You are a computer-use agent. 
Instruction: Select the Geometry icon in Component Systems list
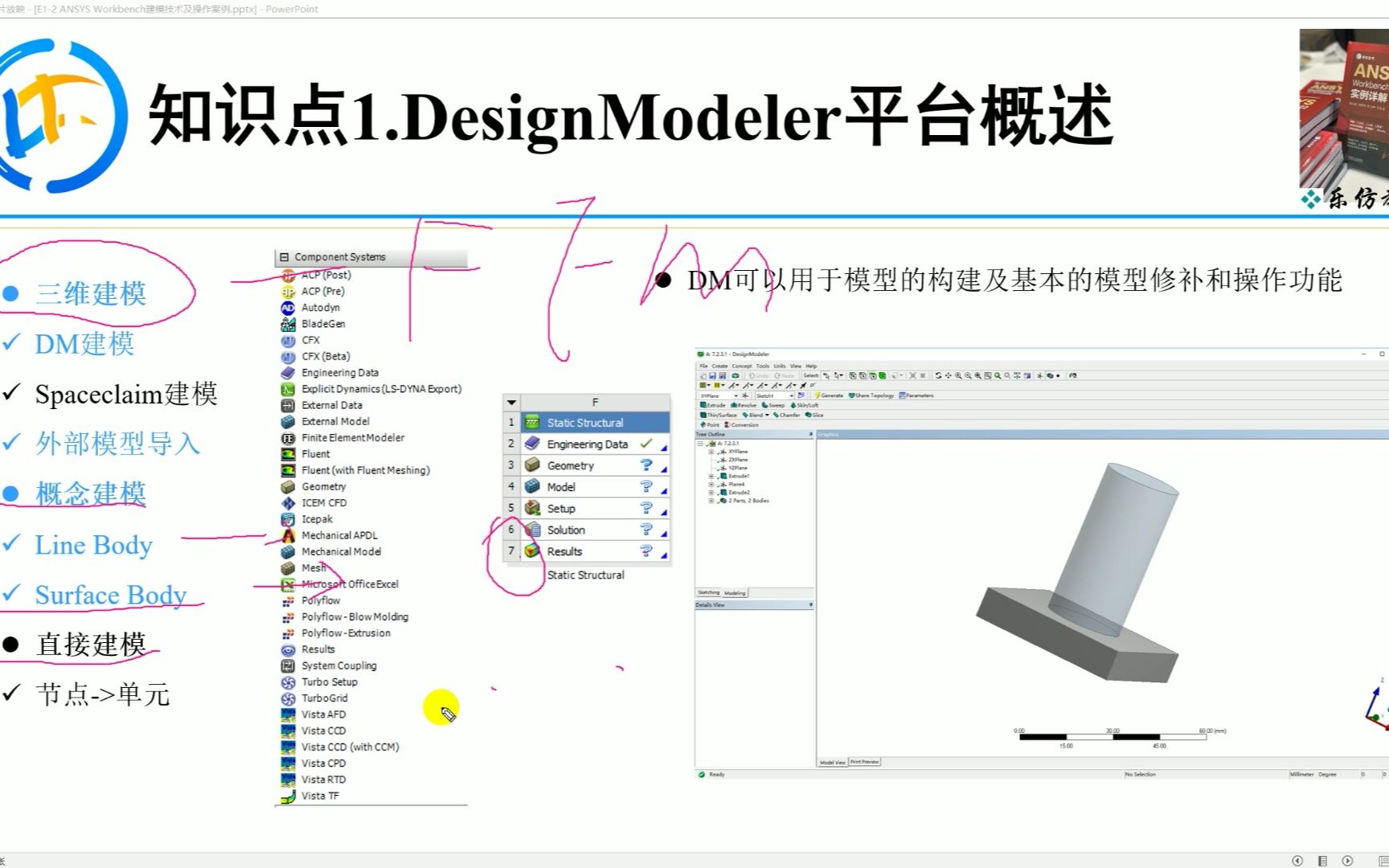tap(288, 487)
